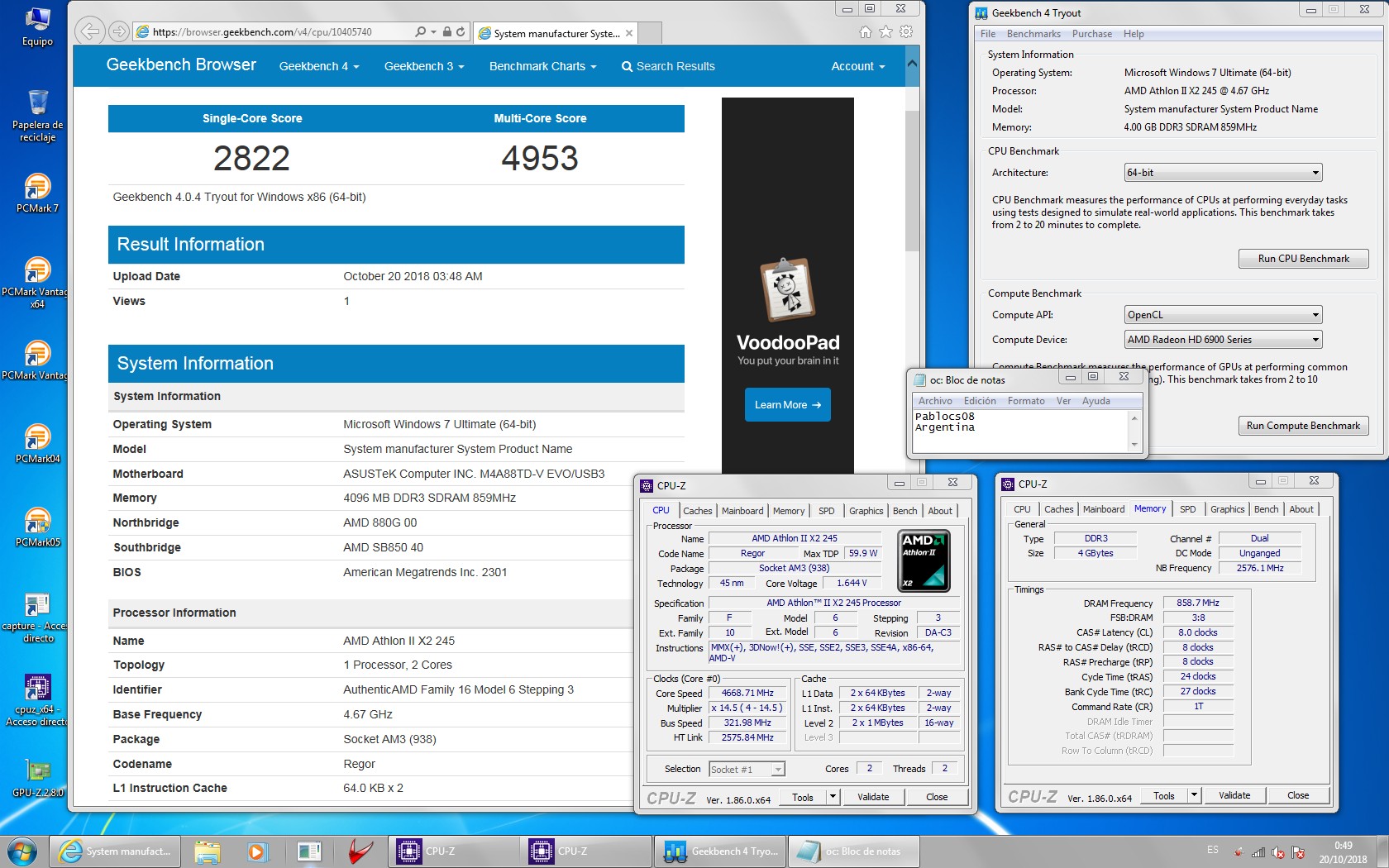Click Search Results link in navbar
The image size is (1389, 868).
[x=668, y=66]
